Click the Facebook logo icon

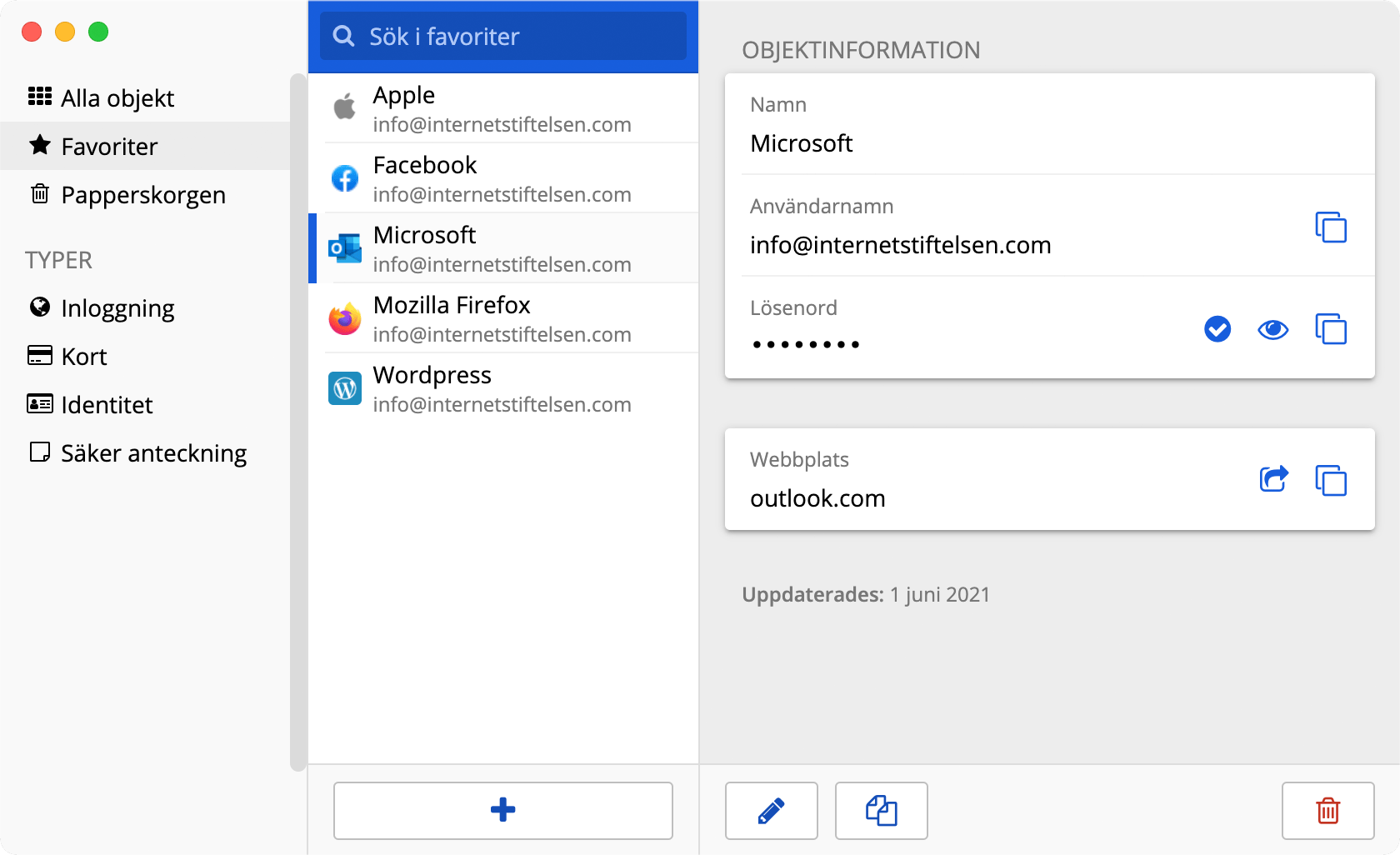[x=345, y=177]
